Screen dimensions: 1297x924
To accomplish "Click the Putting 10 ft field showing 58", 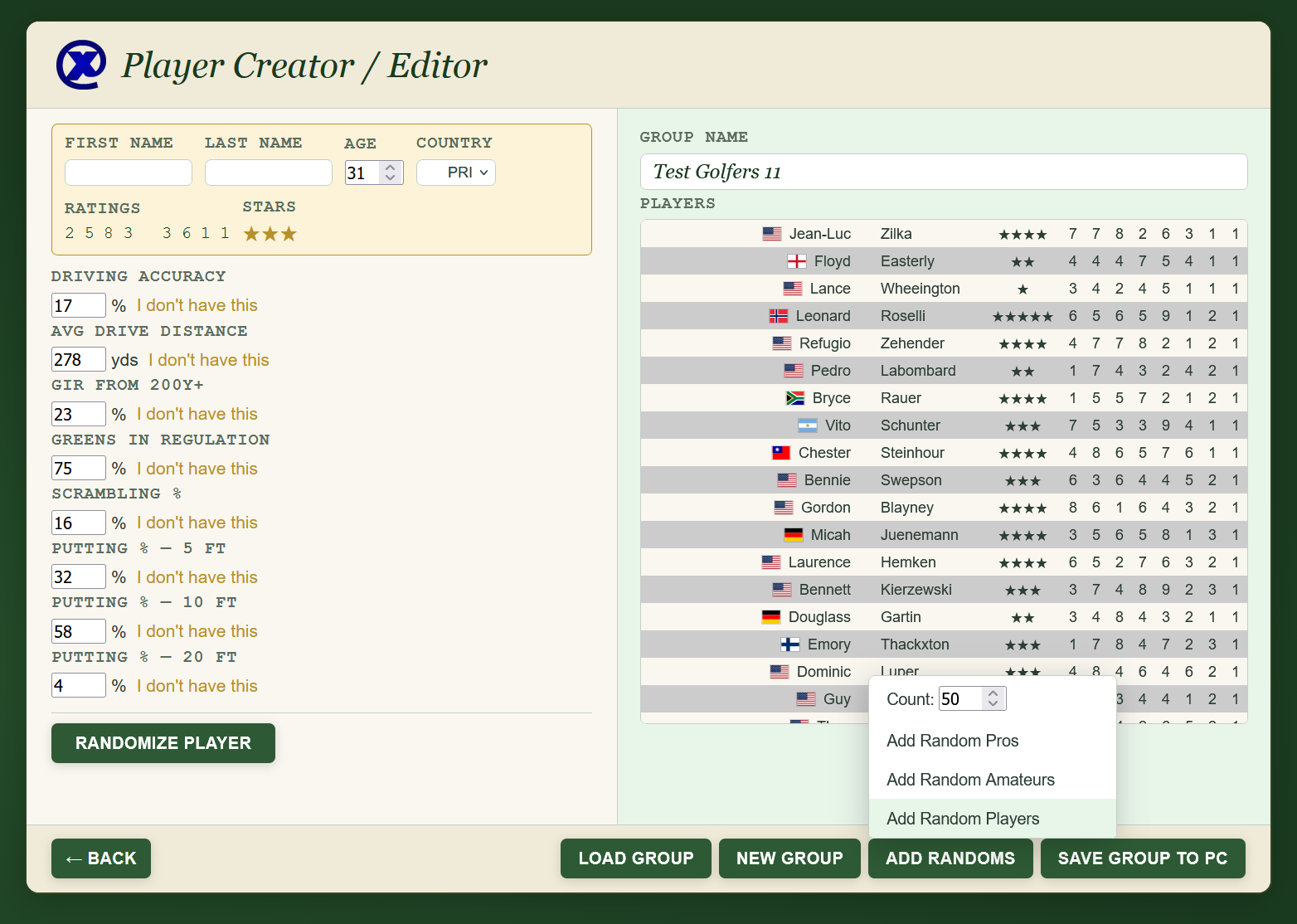I will 79,631.
